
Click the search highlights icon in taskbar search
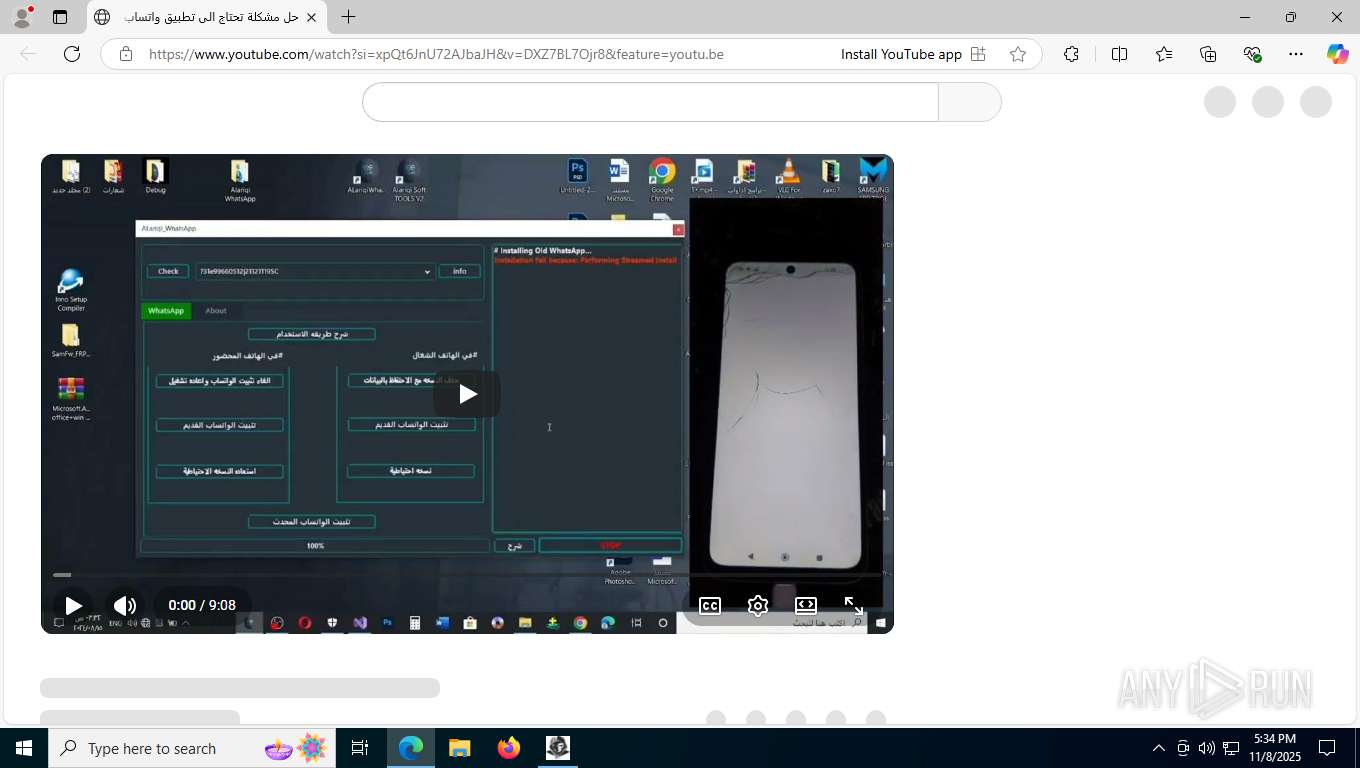tap(296, 748)
